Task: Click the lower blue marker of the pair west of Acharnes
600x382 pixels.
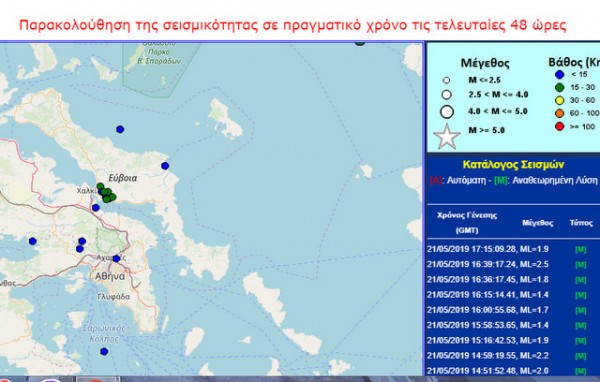Action: click(x=80, y=249)
